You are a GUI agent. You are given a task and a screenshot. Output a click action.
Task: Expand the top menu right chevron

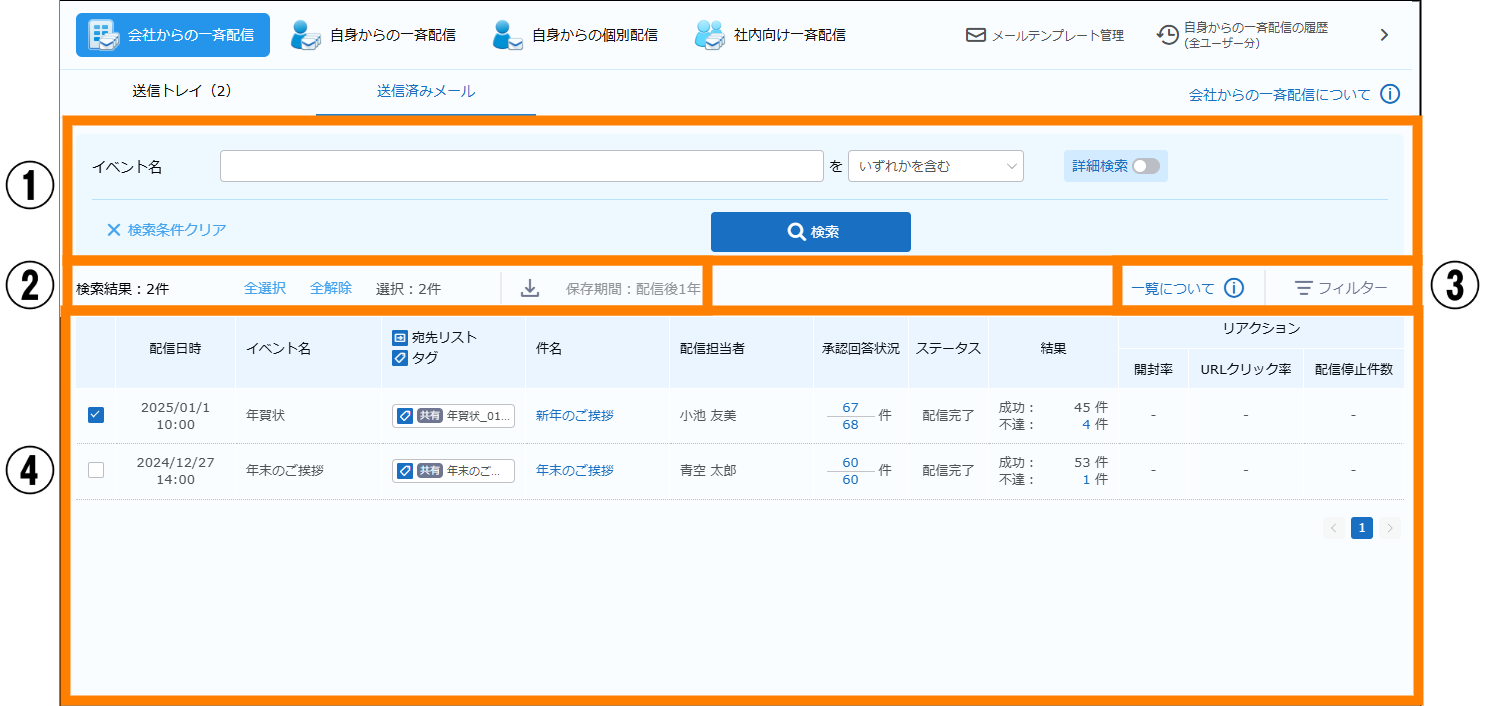tap(1384, 35)
